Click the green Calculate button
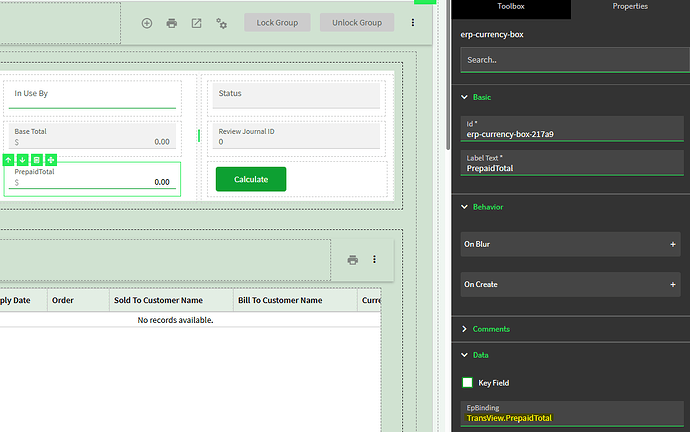The width and height of the screenshot is (690, 432). 251,179
